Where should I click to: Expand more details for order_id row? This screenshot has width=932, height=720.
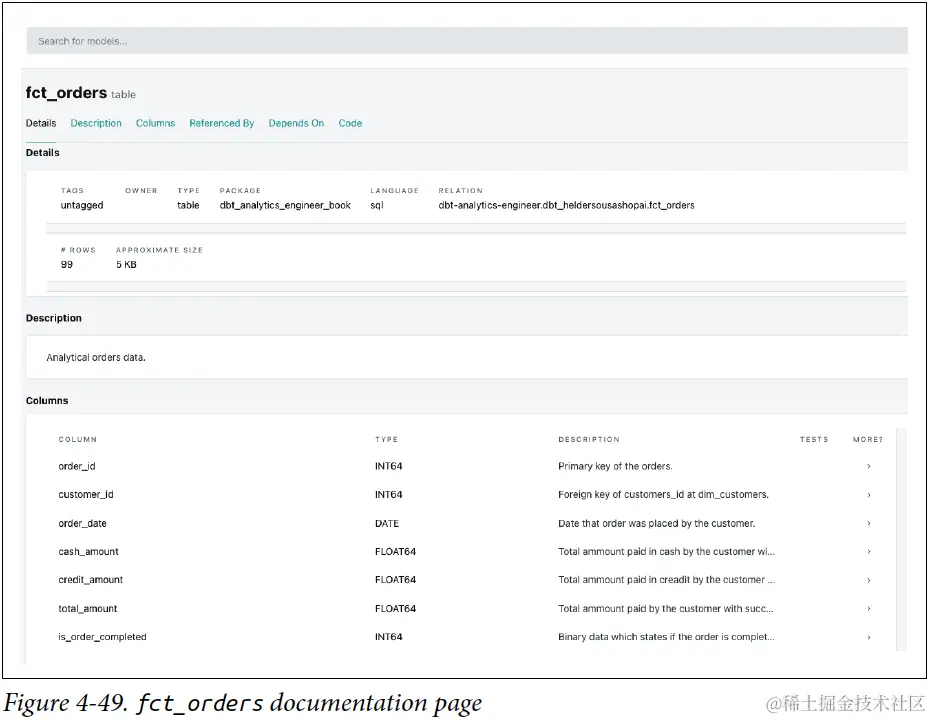(868, 466)
